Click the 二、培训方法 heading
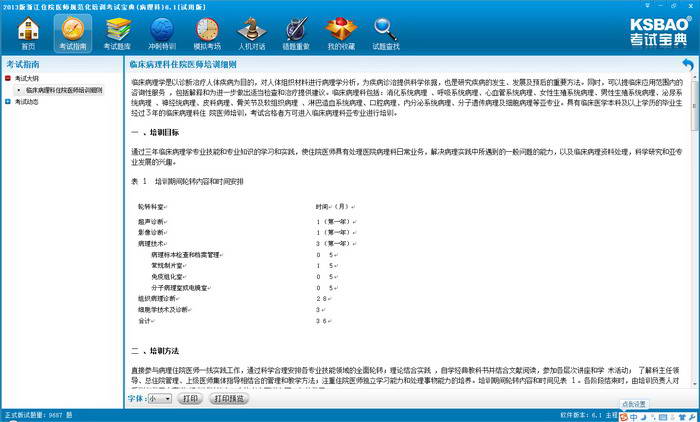Image resolution: width=700 pixels, height=422 pixels. pos(155,351)
